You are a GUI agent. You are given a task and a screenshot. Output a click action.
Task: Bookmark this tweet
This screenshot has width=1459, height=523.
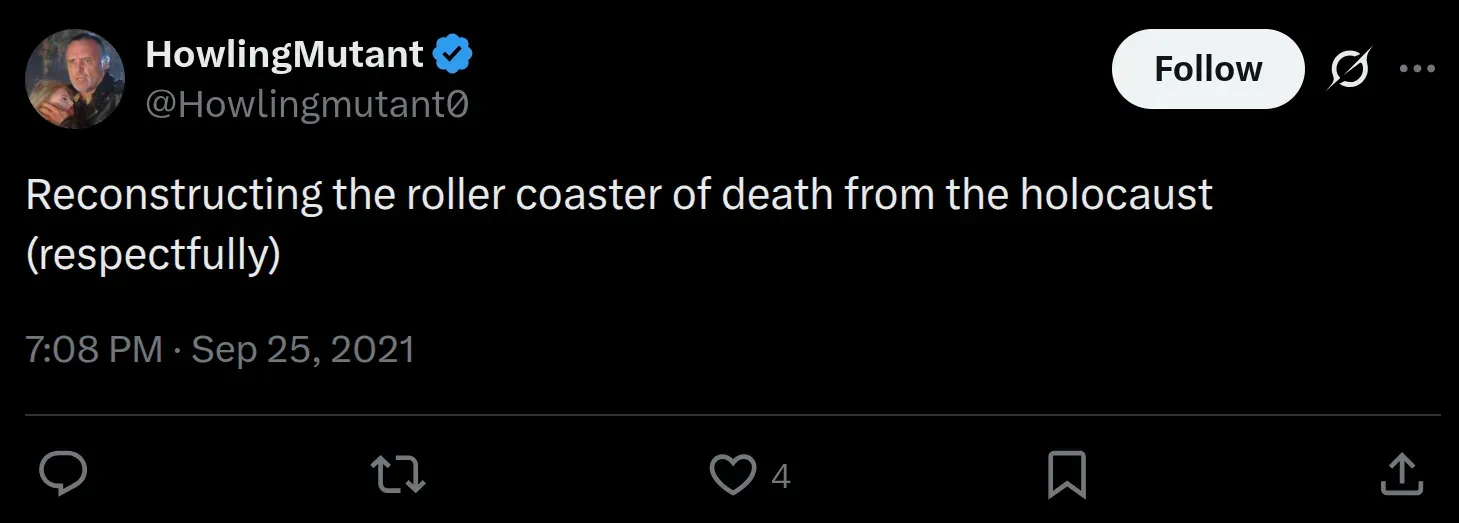click(x=1066, y=474)
